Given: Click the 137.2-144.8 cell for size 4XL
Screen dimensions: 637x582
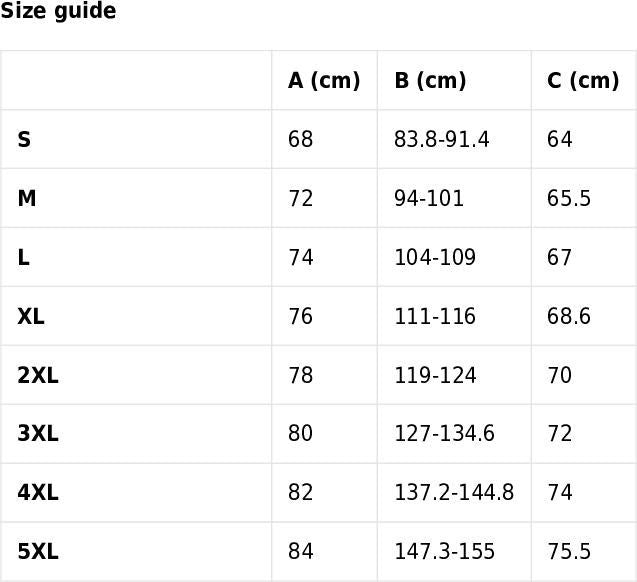Looking at the screenshot, I should (x=454, y=493).
